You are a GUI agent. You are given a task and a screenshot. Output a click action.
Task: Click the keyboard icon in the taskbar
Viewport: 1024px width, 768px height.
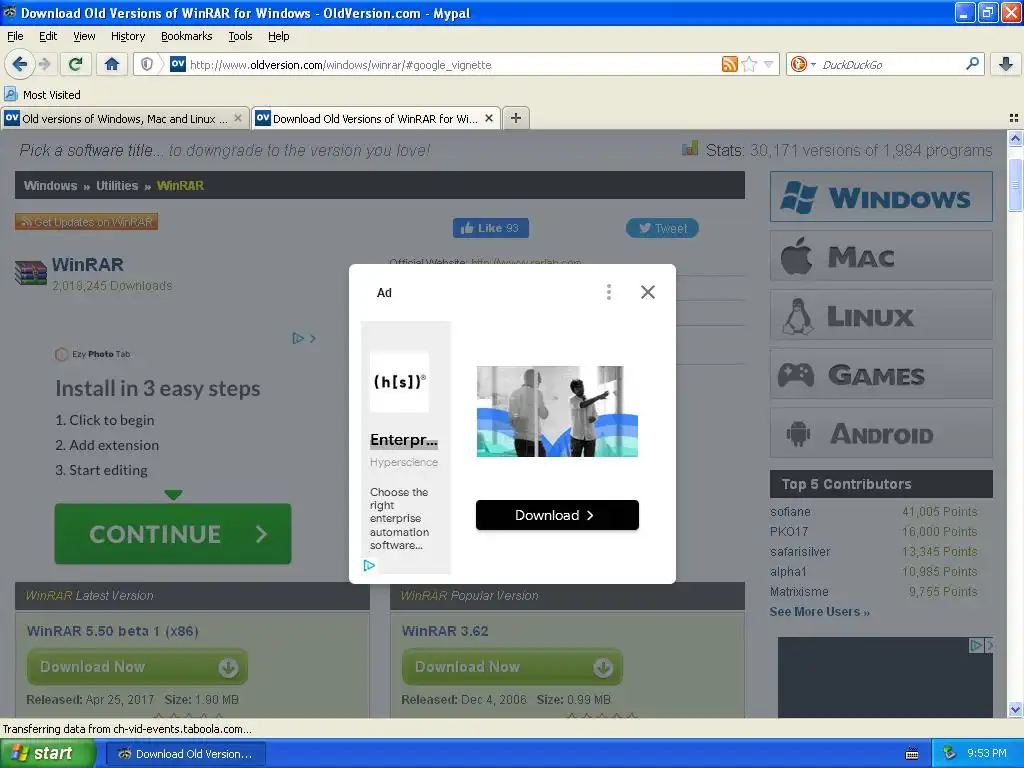tap(912, 754)
